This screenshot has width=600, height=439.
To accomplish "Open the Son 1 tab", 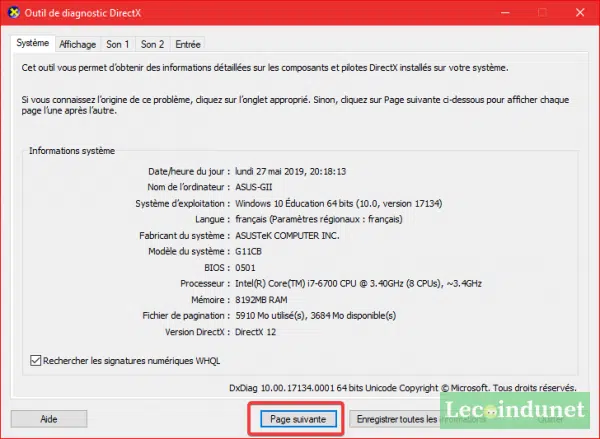I will click(x=117, y=44).
